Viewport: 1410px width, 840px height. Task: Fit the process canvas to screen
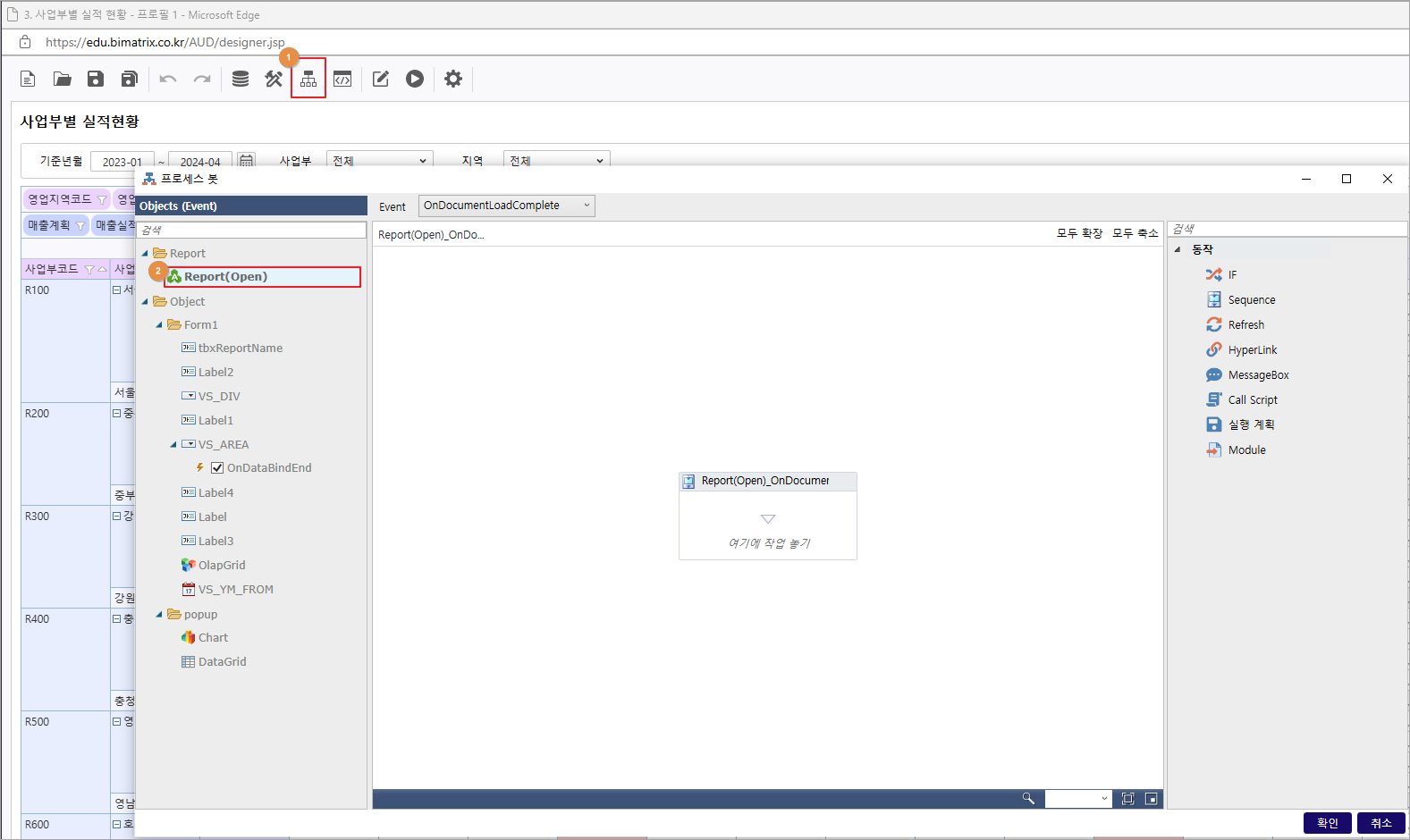(x=1127, y=799)
